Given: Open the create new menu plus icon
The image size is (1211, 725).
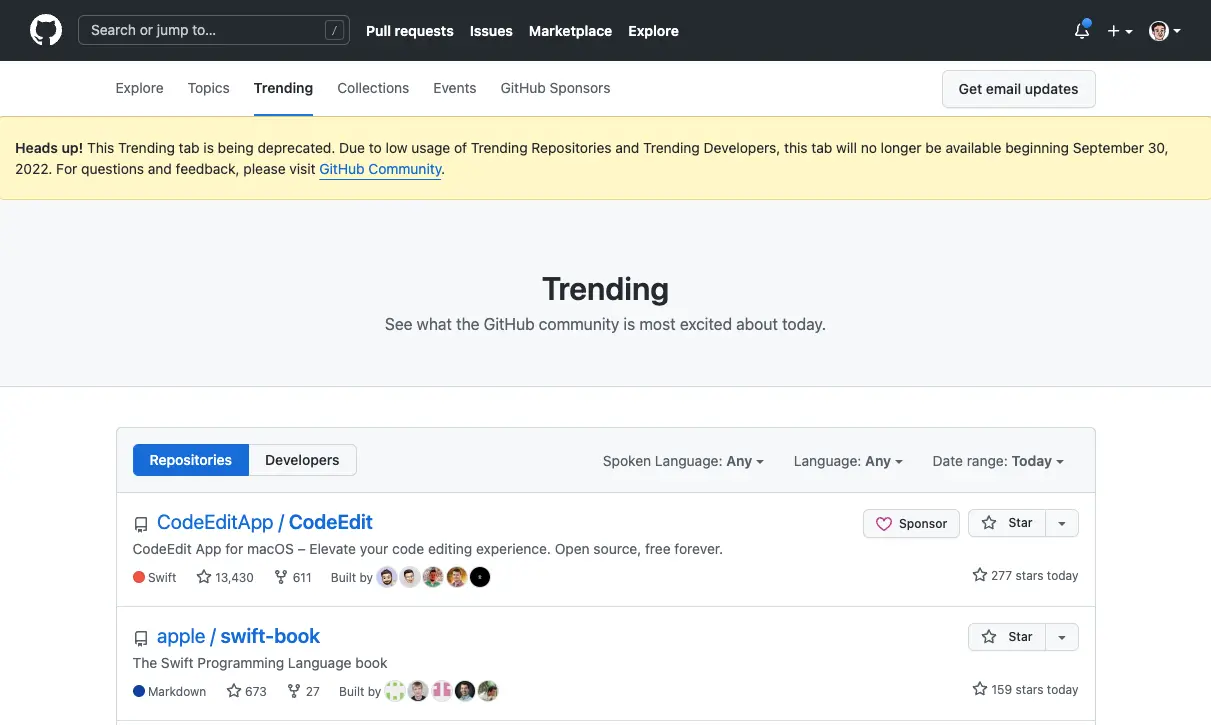Looking at the screenshot, I should 1114,31.
